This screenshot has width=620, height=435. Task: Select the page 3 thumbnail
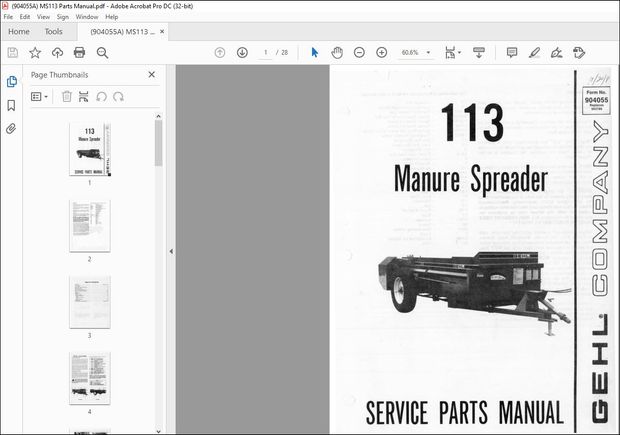pyautogui.click(x=89, y=302)
